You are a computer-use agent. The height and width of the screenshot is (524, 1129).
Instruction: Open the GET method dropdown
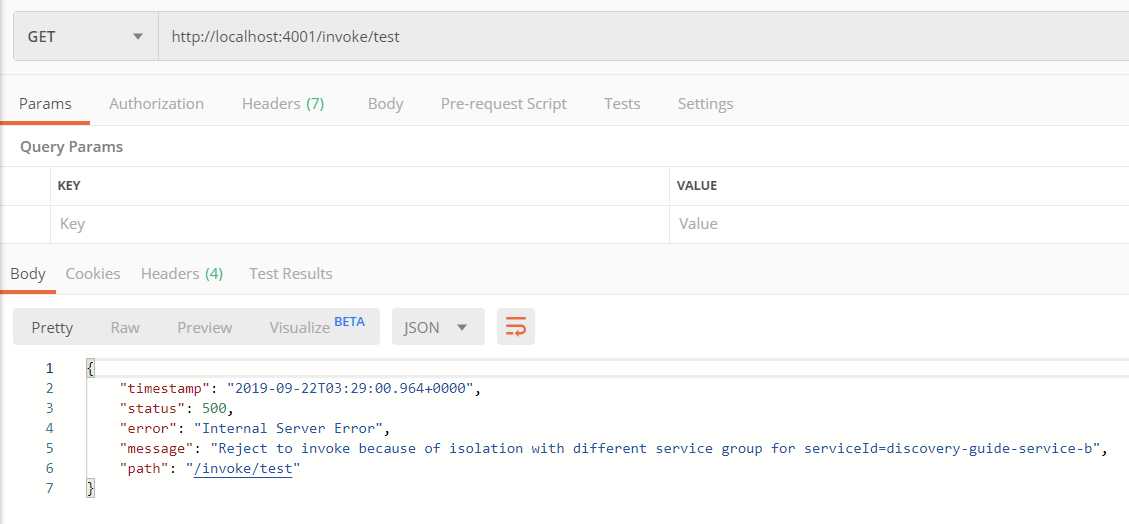[86, 36]
